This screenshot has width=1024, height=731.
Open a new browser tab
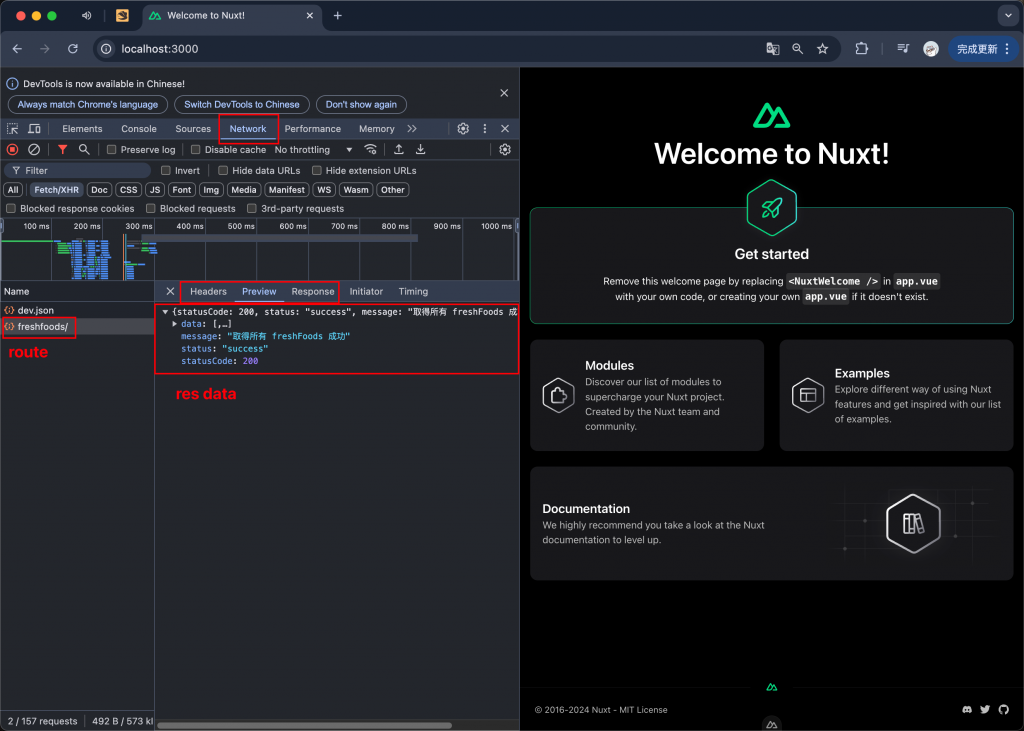pyautogui.click(x=338, y=16)
